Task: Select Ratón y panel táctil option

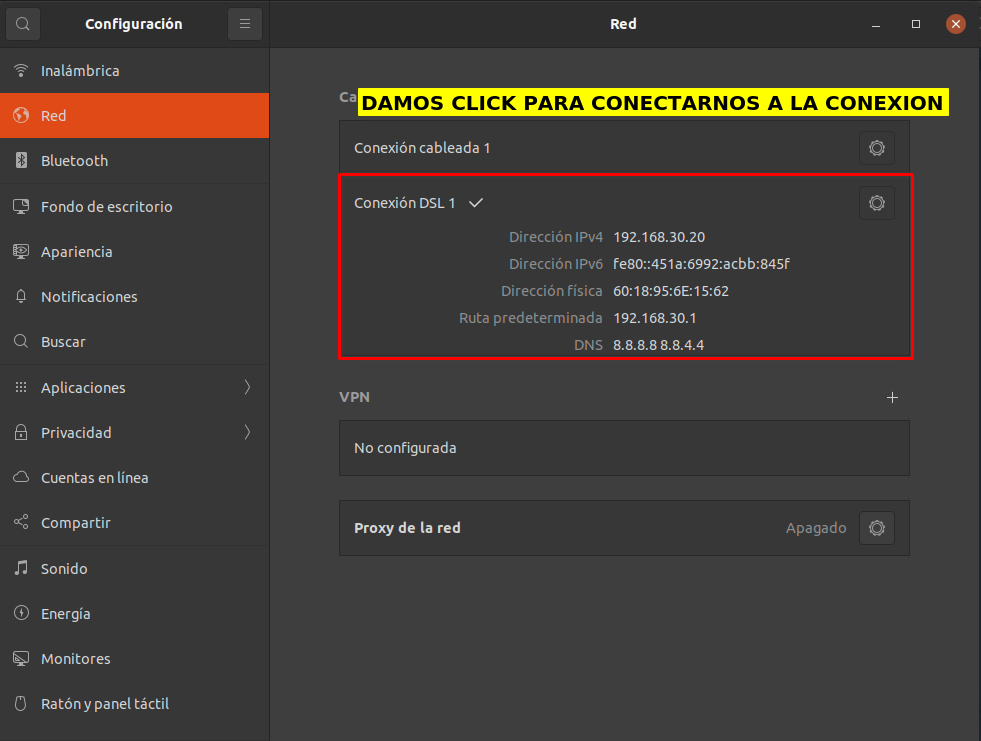Action: 104,704
